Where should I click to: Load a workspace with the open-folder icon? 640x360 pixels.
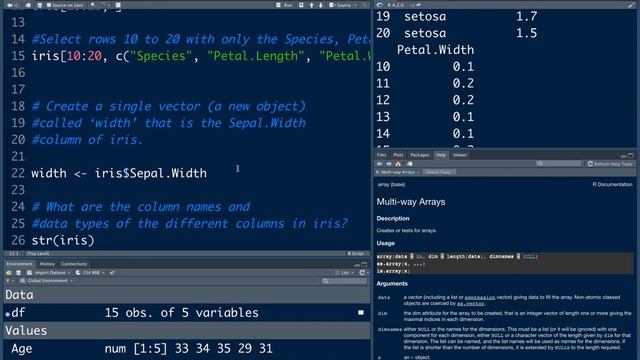[x=9, y=273]
